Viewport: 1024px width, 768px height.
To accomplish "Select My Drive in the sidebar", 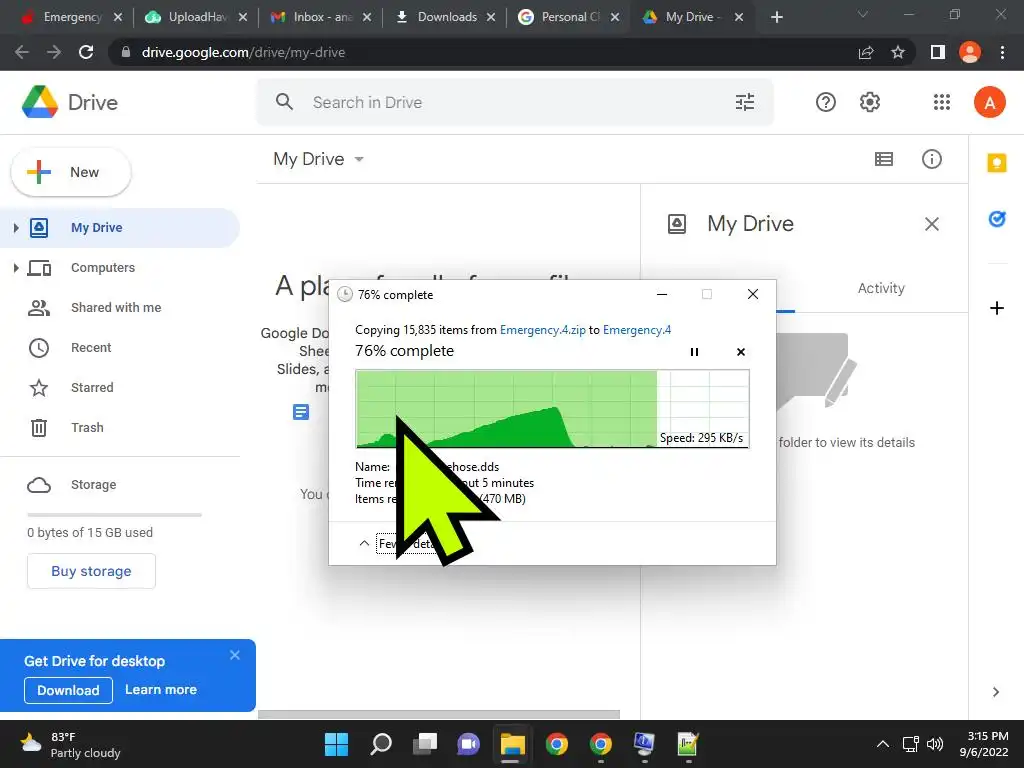I will (120, 227).
